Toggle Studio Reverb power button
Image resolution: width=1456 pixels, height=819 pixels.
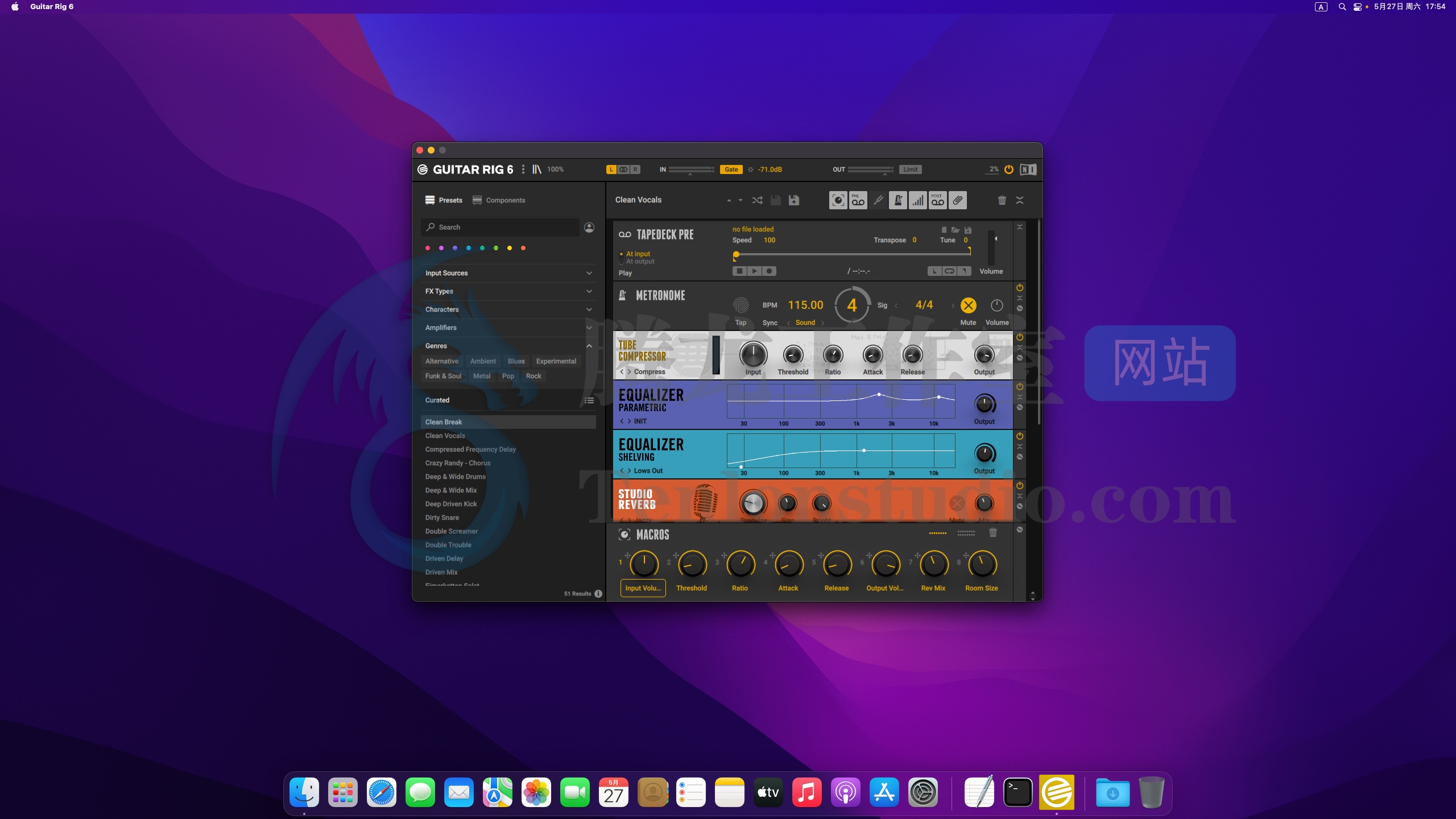pyautogui.click(x=1020, y=486)
